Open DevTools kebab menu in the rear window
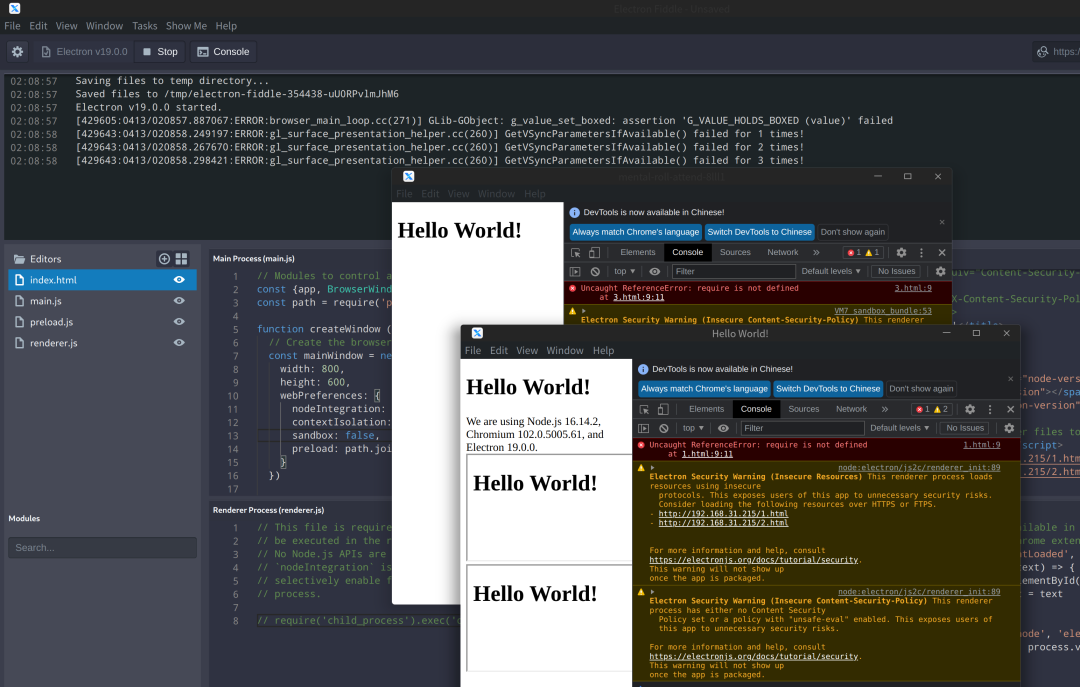1080x687 pixels. pos(921,253)
